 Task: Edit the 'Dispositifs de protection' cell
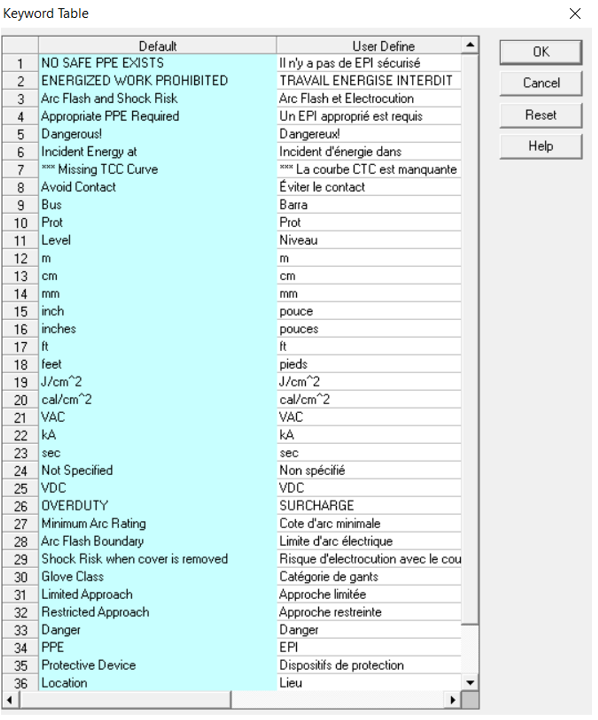pyautogui.click(x=369, y=665)
